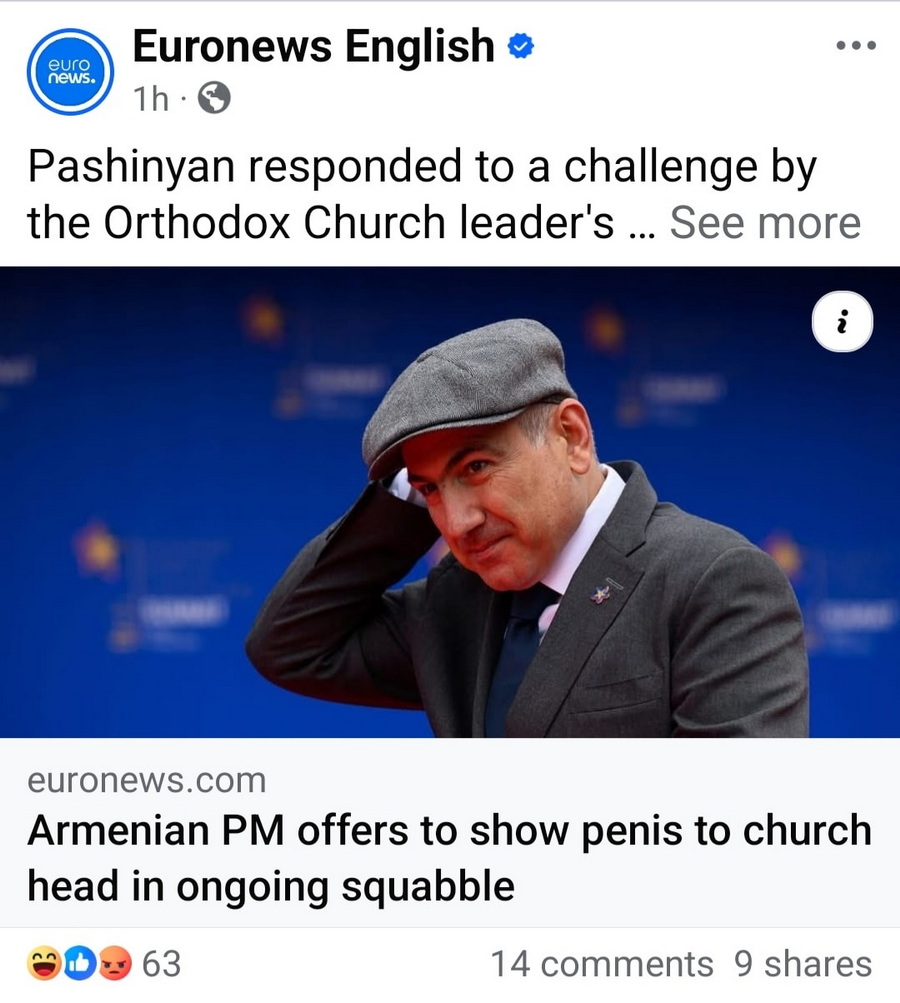The width and height of the screenshot is (900, 1003).
Task: Click the globe public audience icon
Action: point(214,97)
